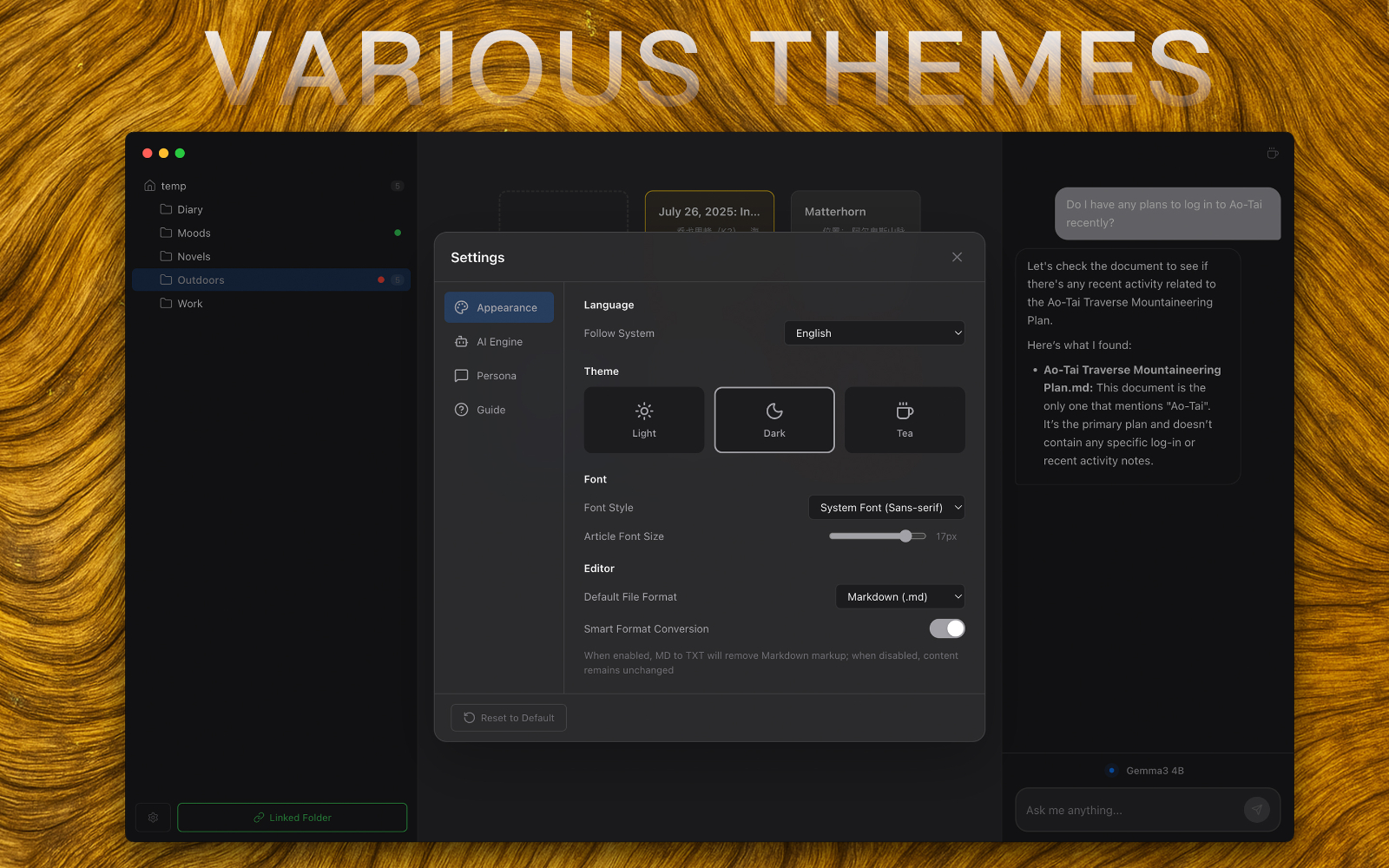Viewport: 1389px width, 868px height.
Task: Click the home icon beside temp
Action: pyautogui.click(x=150, y=186)
